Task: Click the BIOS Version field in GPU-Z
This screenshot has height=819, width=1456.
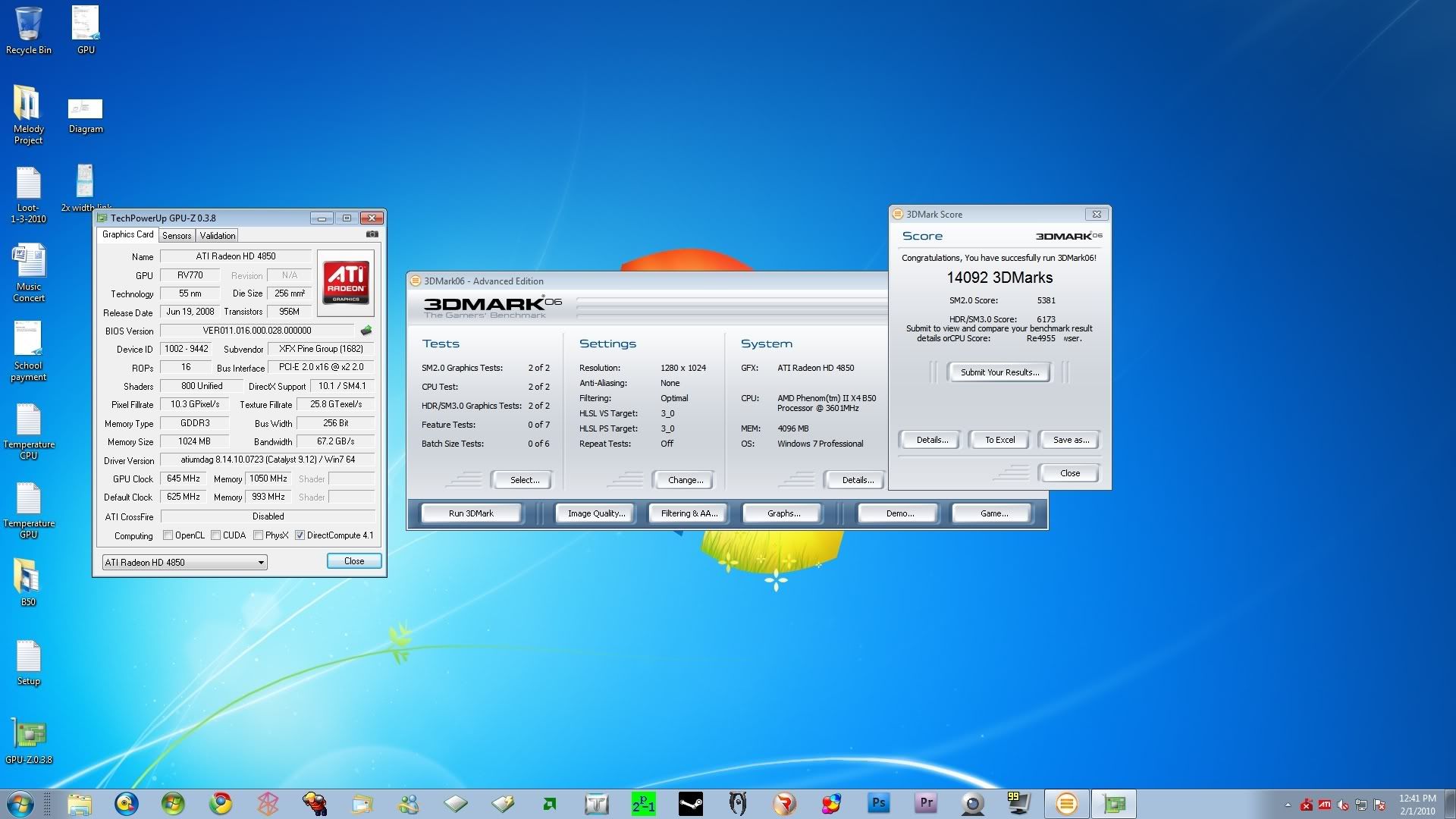Action: [x=256, y=331]
